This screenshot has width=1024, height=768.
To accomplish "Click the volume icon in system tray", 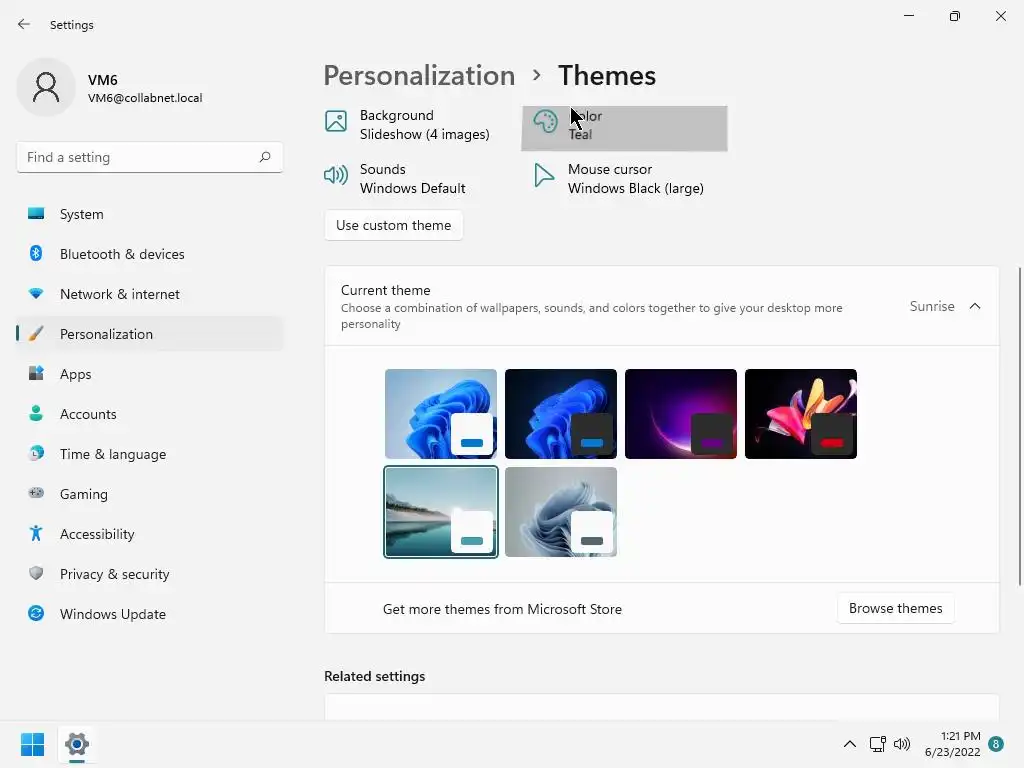I will [x=902, y=744].
